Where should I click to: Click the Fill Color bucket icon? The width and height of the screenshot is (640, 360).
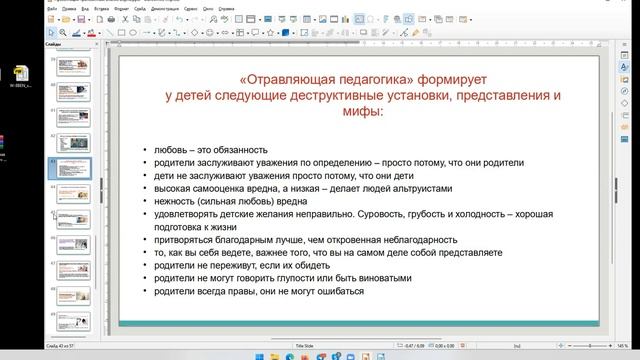click(91, 33)
